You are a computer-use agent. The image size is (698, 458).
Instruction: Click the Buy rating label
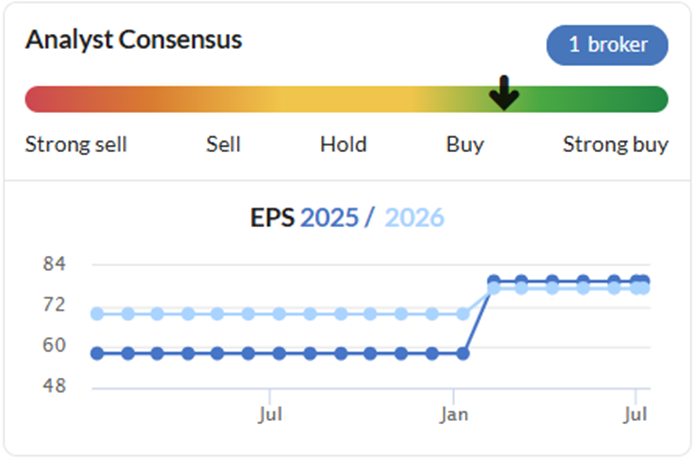[x=465, y=145]
